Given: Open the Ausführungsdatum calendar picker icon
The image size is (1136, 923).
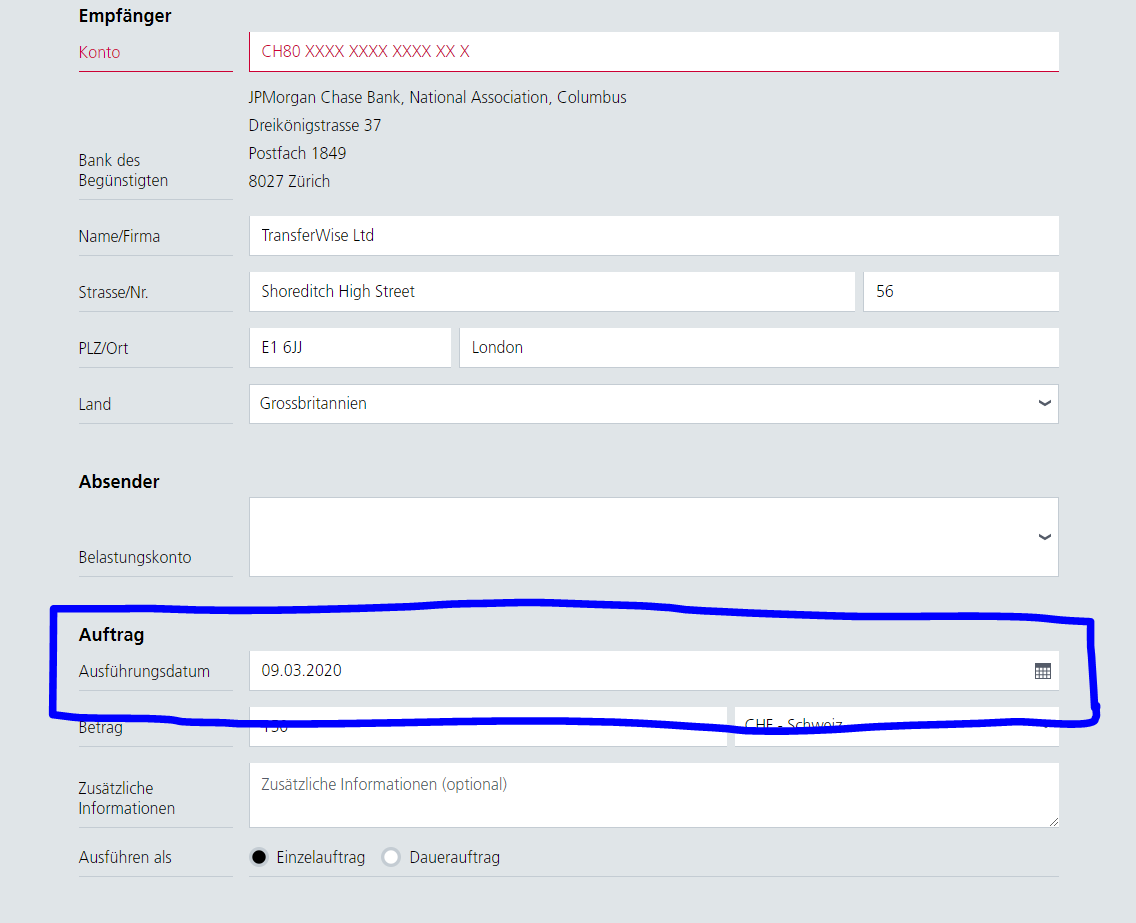Looking at the screenshot, I should [1042, 671].
